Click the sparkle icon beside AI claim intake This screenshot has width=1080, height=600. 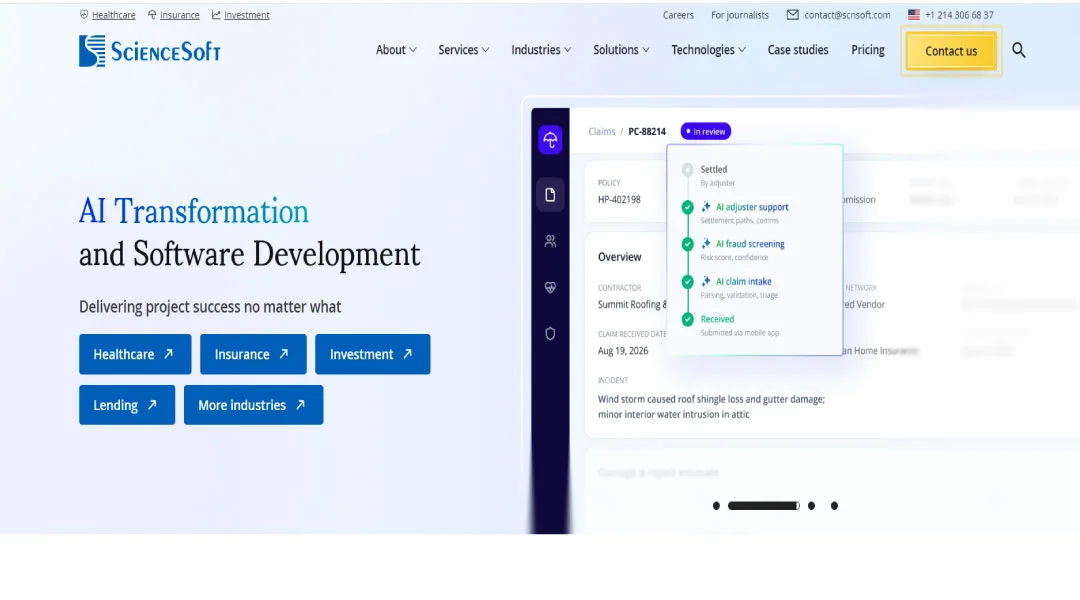click(x=706, y=281)
